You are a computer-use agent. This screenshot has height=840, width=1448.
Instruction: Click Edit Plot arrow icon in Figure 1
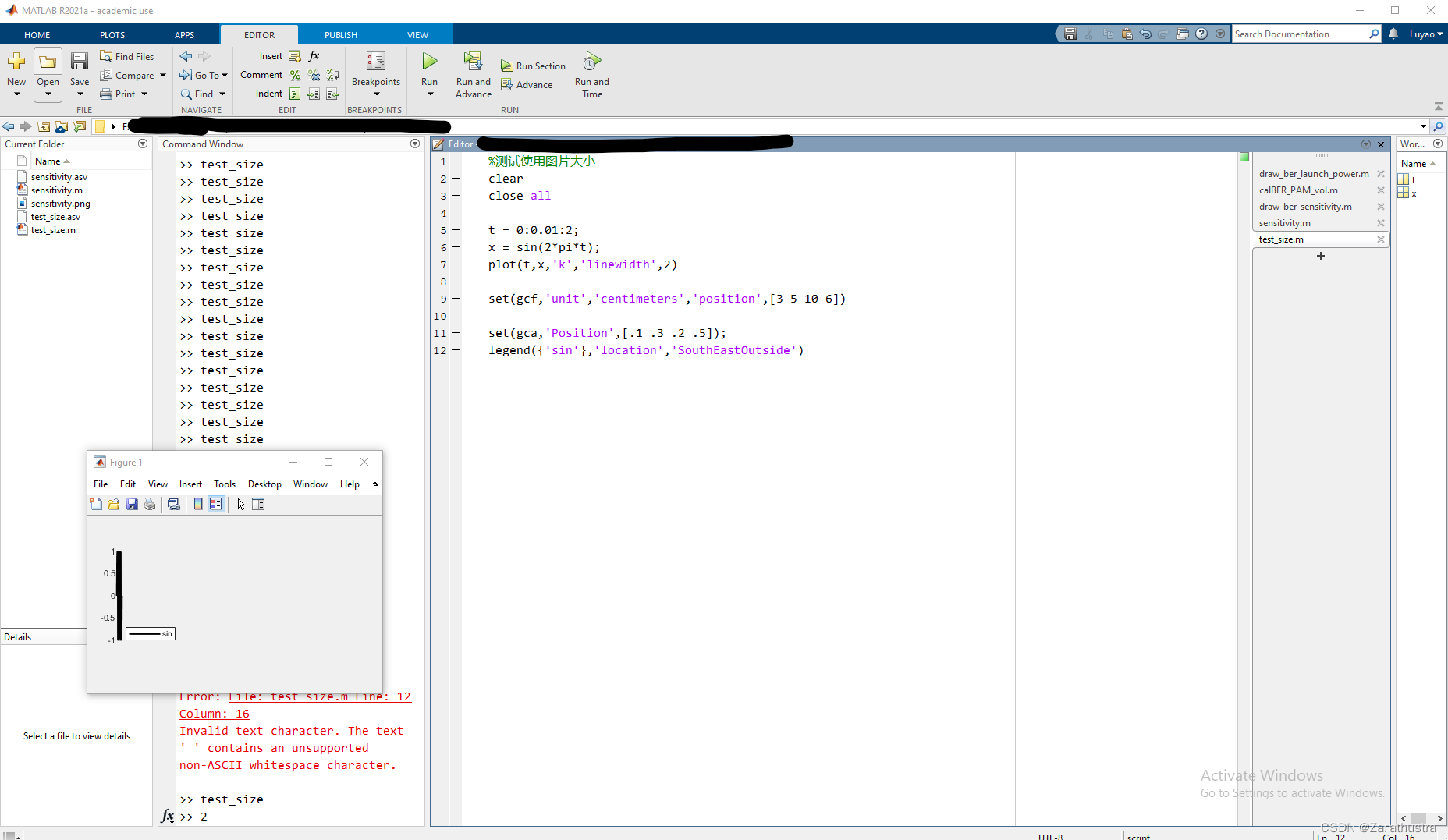coord(241,505)
